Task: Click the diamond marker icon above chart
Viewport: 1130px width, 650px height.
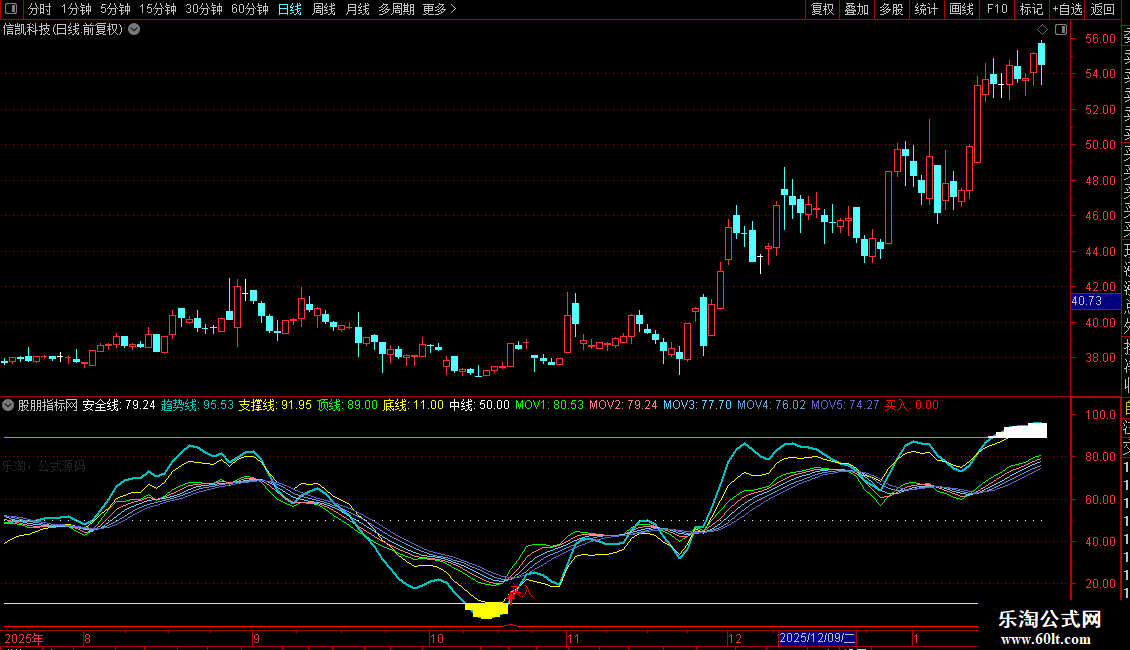Action: click(x=1042, y=30)
